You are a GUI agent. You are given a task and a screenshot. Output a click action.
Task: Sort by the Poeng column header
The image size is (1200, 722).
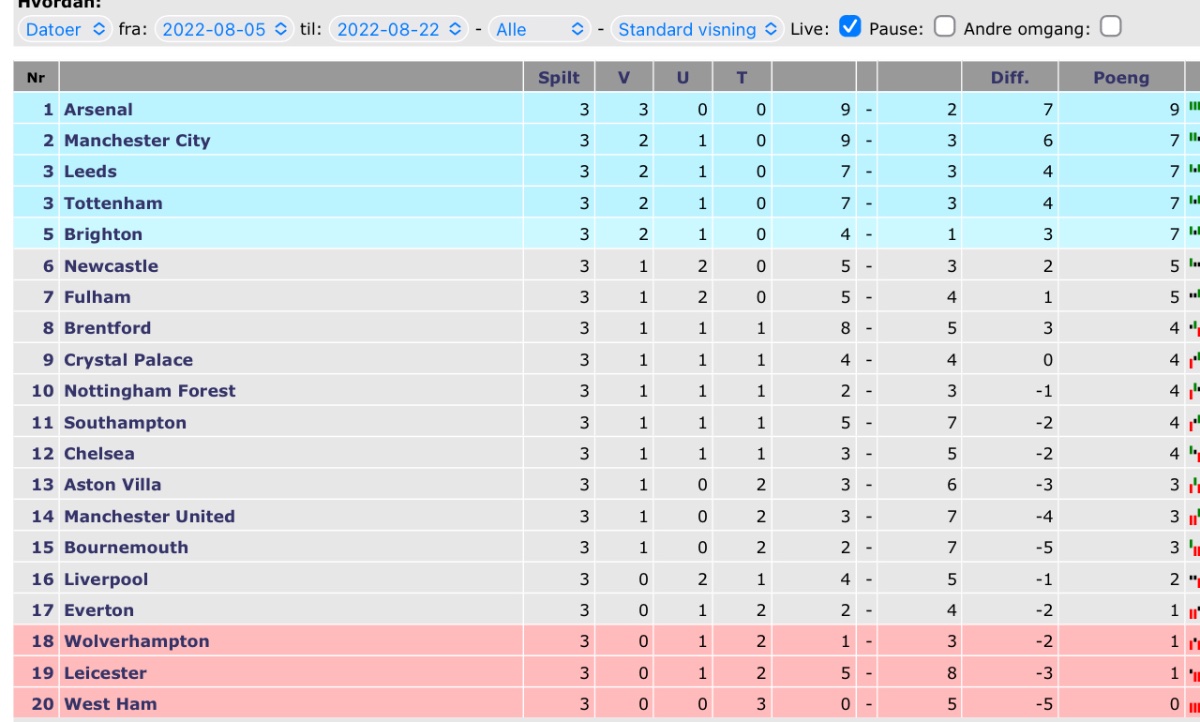pos(1121,77)
